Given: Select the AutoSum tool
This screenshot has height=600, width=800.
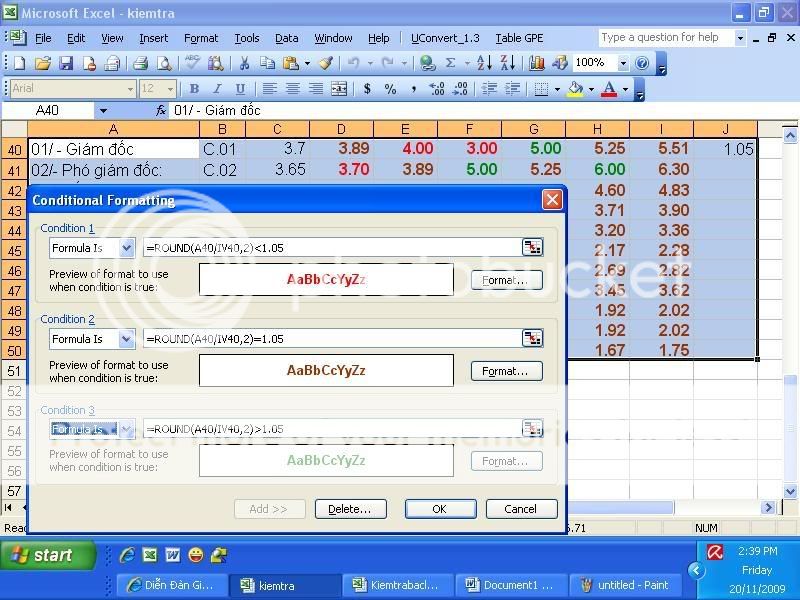Looking at the screenshot, I should point(449,63).
